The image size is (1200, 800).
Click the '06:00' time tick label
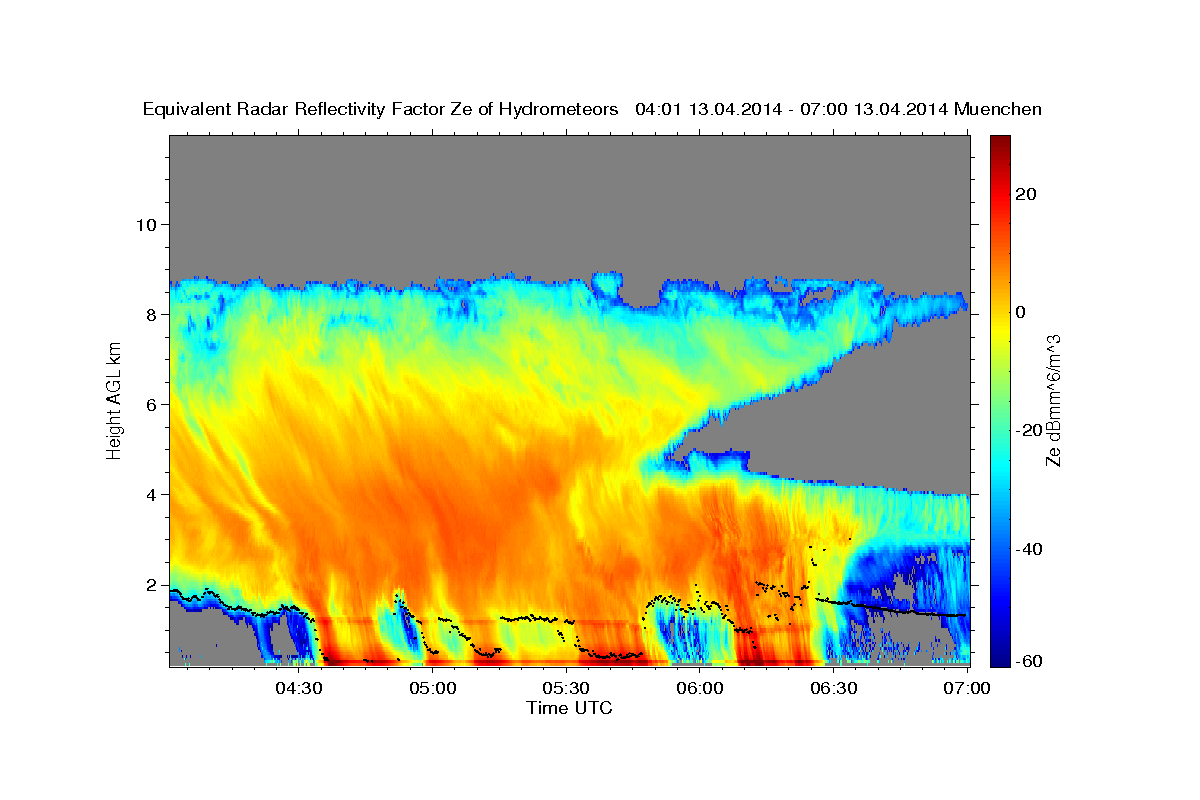pos(700,688)
